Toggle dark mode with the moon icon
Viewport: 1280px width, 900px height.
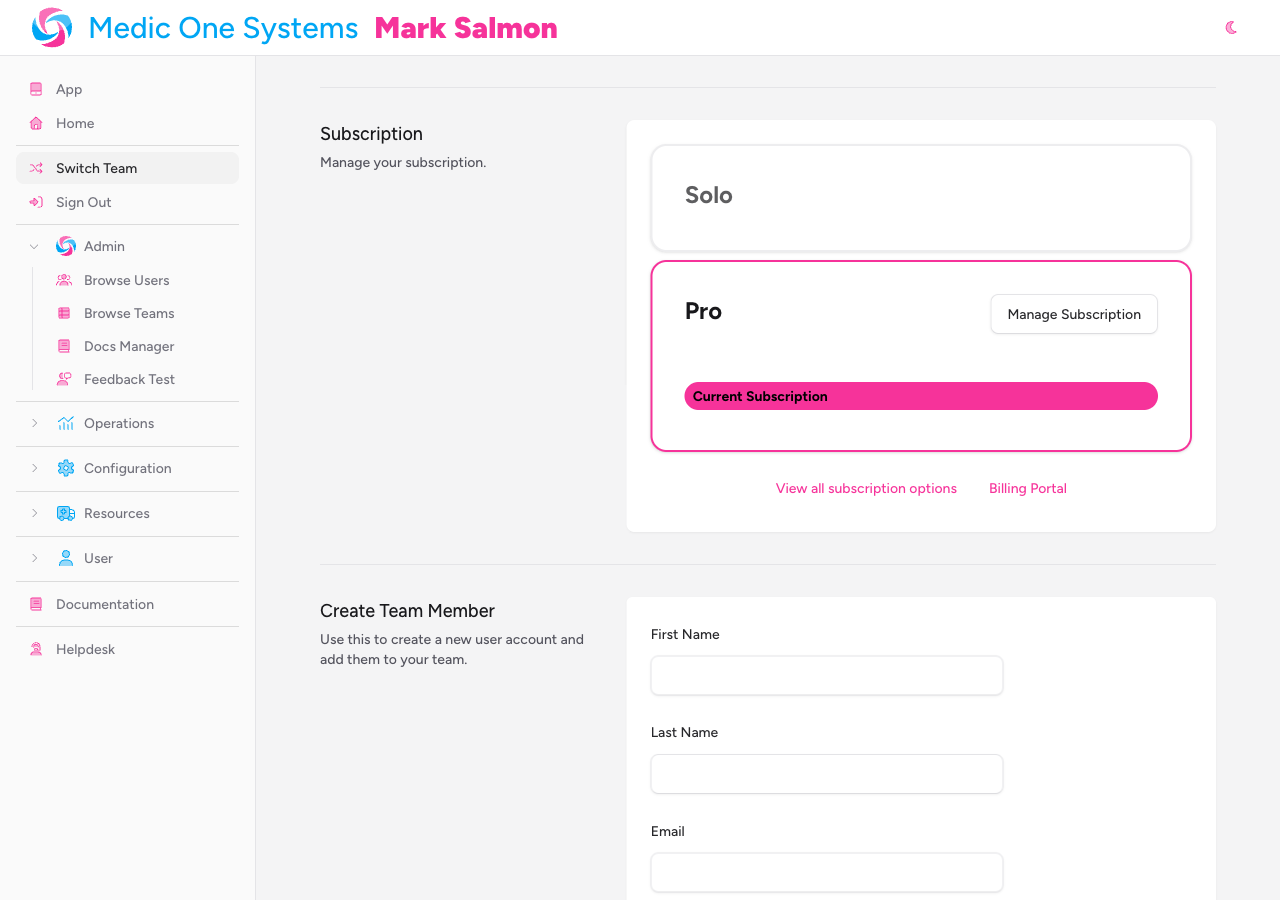[1230, 28]
